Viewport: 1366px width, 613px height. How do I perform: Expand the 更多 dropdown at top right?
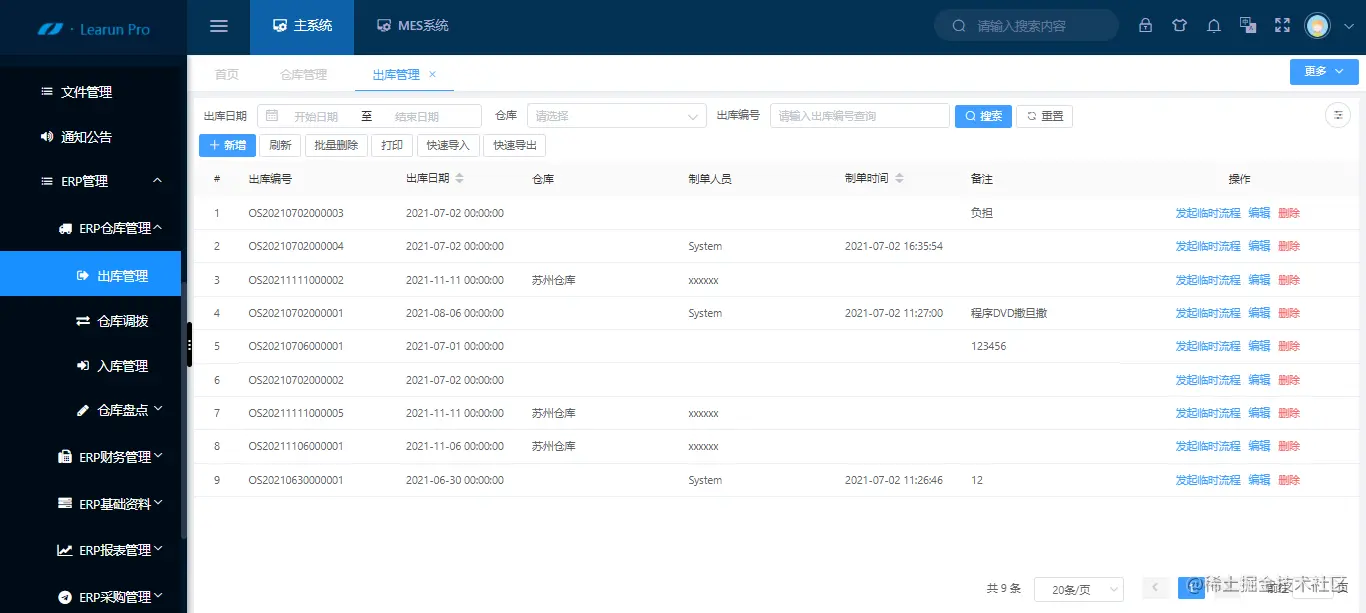point(1322,71)
